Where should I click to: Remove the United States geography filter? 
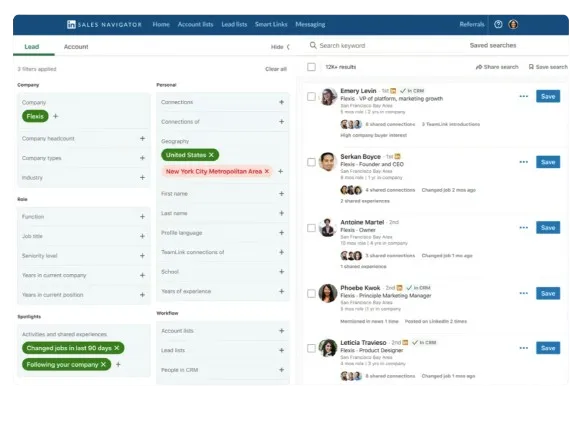(212, 155)
